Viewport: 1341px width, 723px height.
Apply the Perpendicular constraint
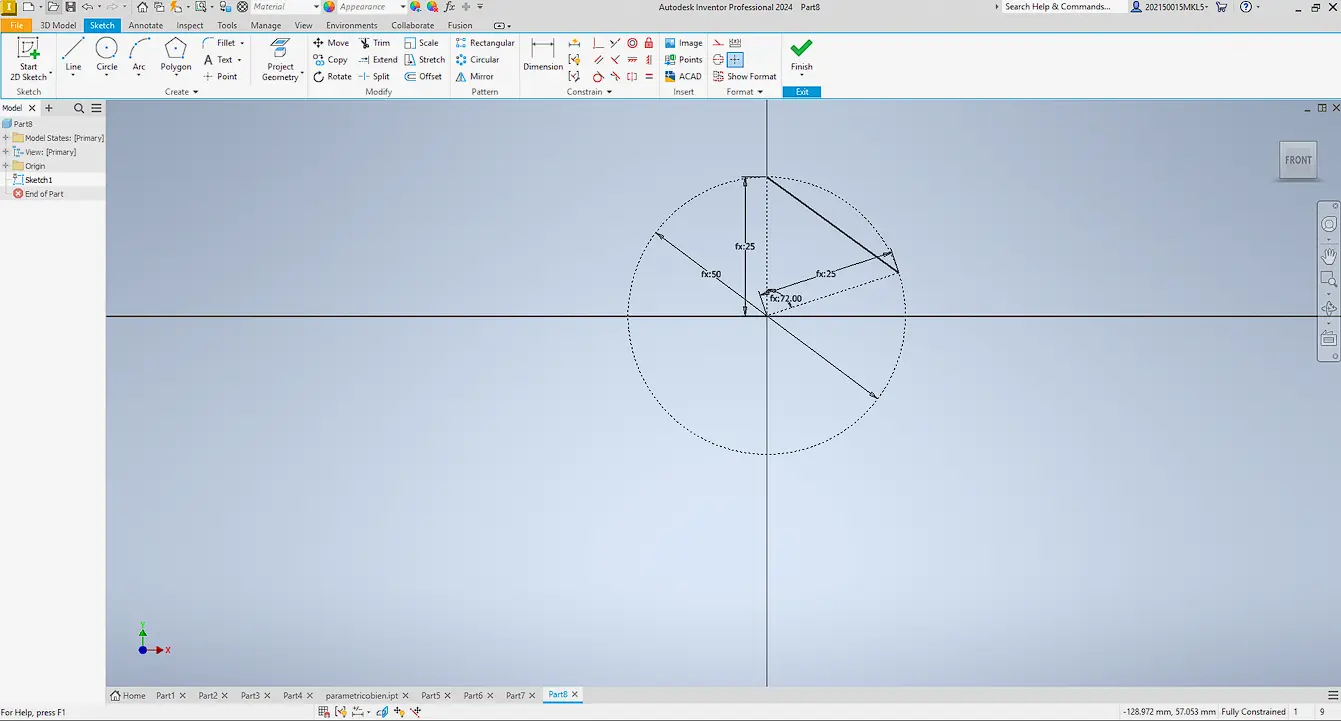[596, 43]
